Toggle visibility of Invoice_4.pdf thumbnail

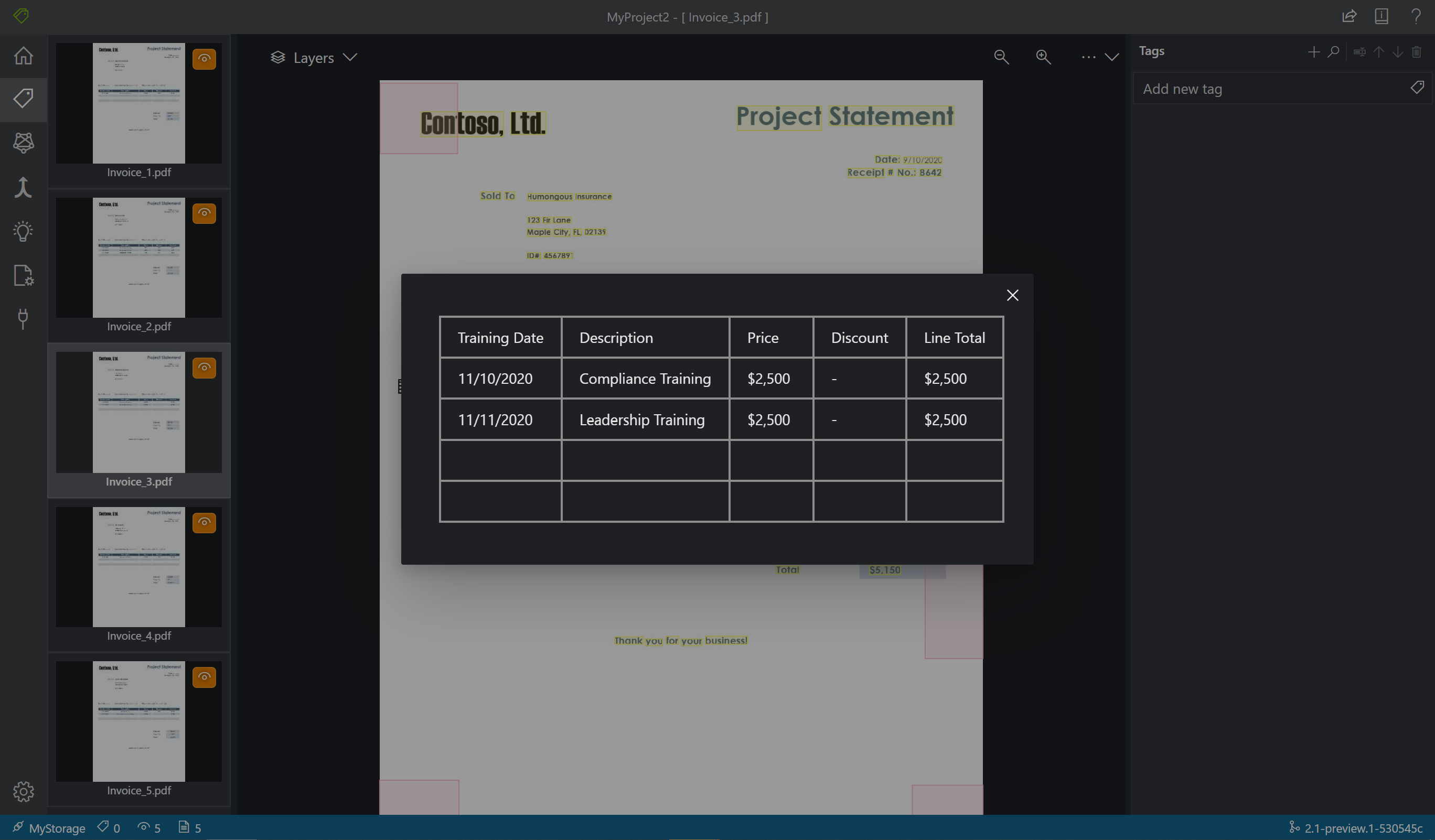tap(204, 522)
